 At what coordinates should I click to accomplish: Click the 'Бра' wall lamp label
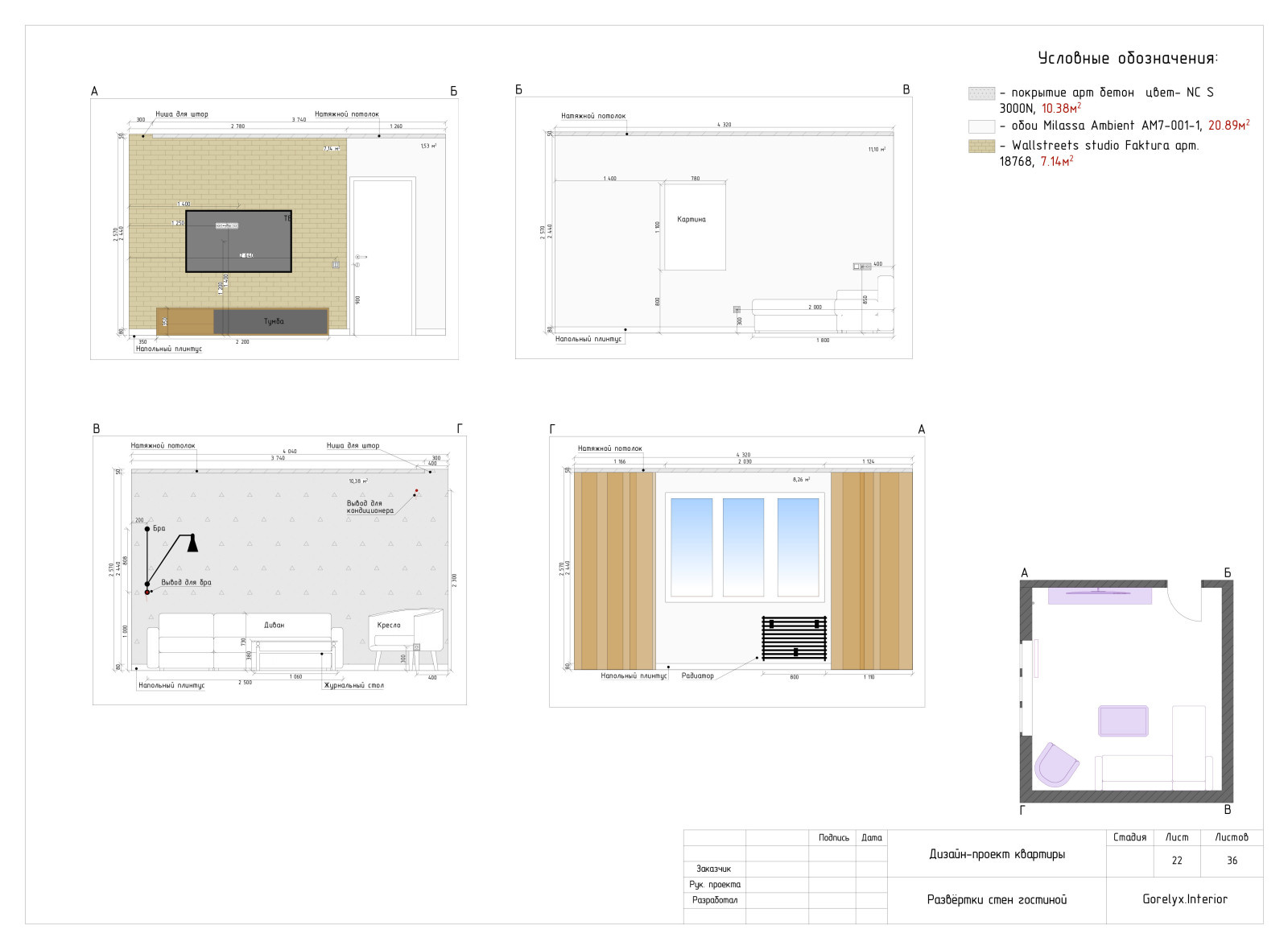click(x=159, y=528)
